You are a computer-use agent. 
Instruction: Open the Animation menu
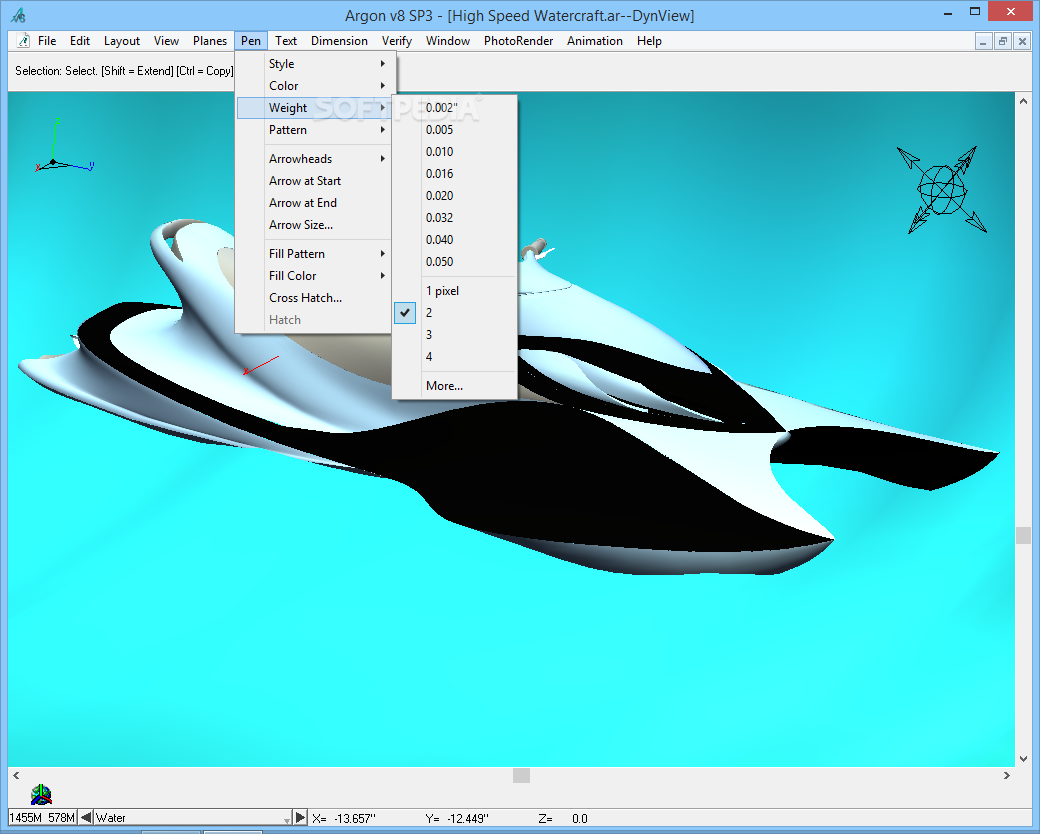(594, 40)
